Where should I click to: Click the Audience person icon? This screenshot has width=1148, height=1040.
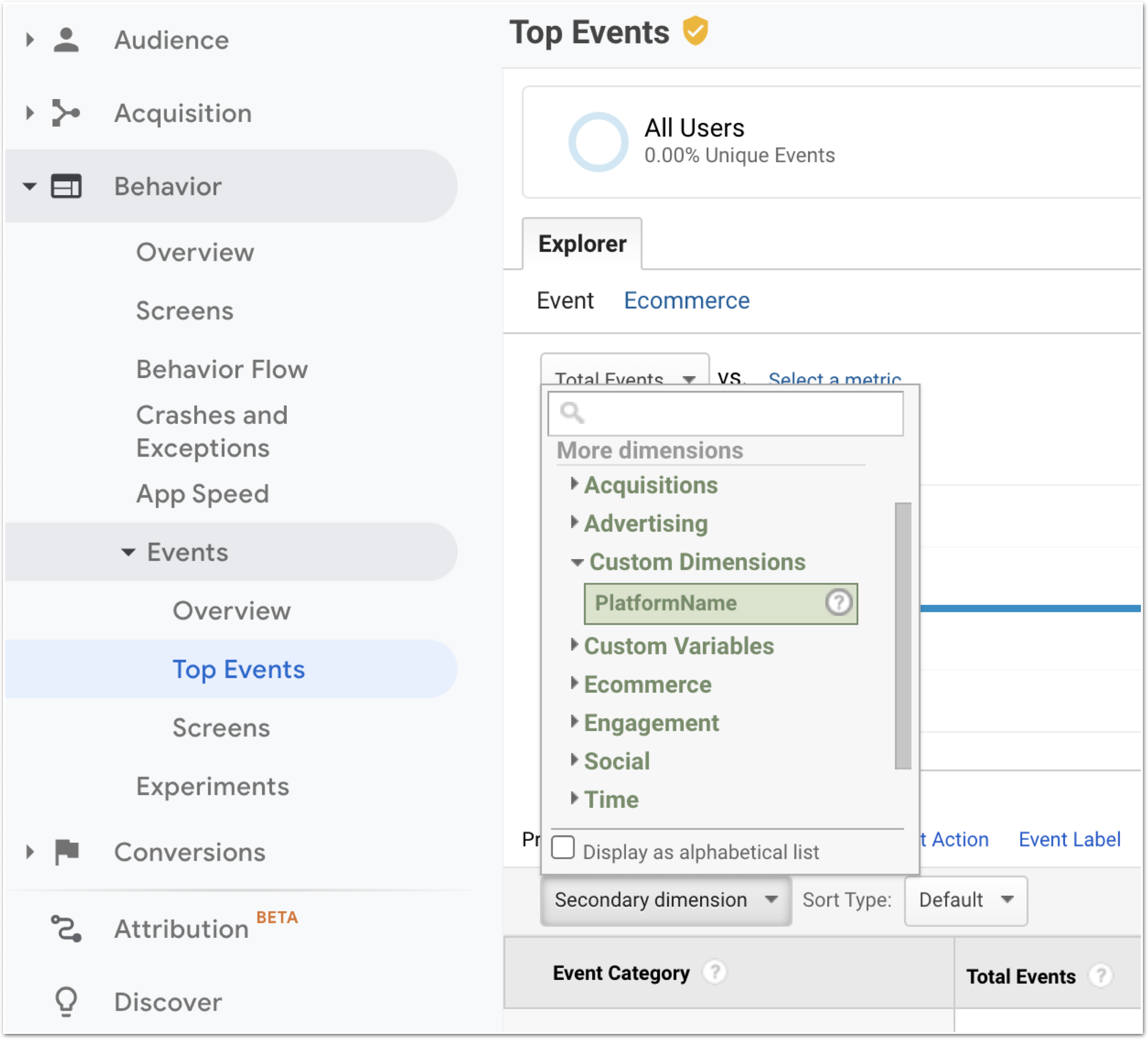66,40
